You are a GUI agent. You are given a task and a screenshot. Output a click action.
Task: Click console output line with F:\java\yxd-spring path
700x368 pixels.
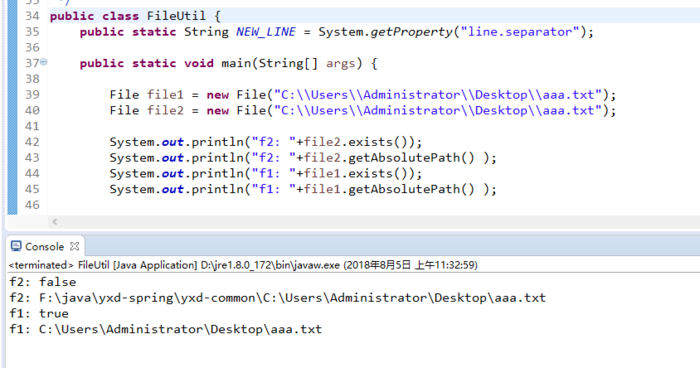[x=277, y=298]
